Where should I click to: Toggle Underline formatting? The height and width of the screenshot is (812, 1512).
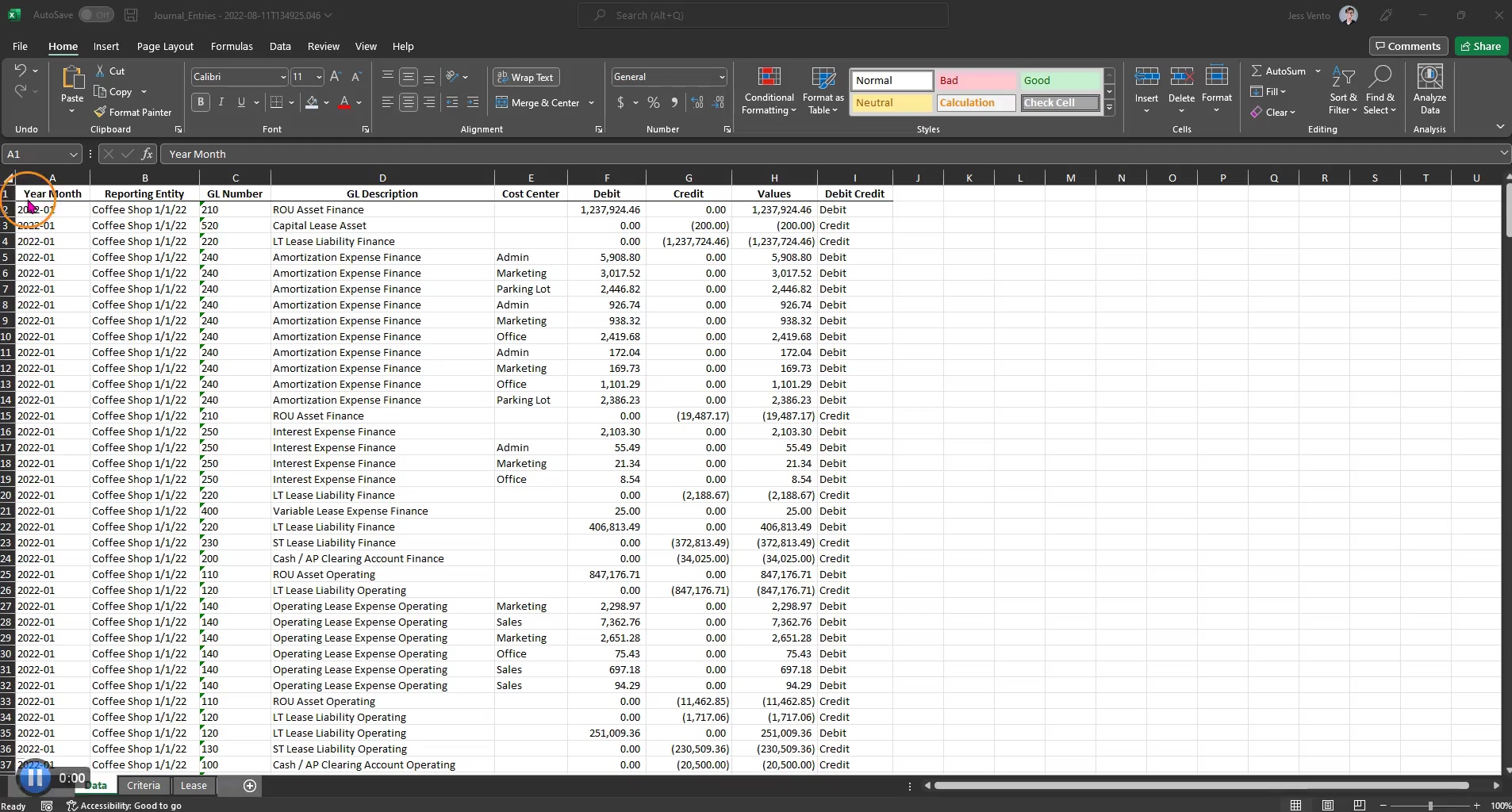tap(241, 102)
